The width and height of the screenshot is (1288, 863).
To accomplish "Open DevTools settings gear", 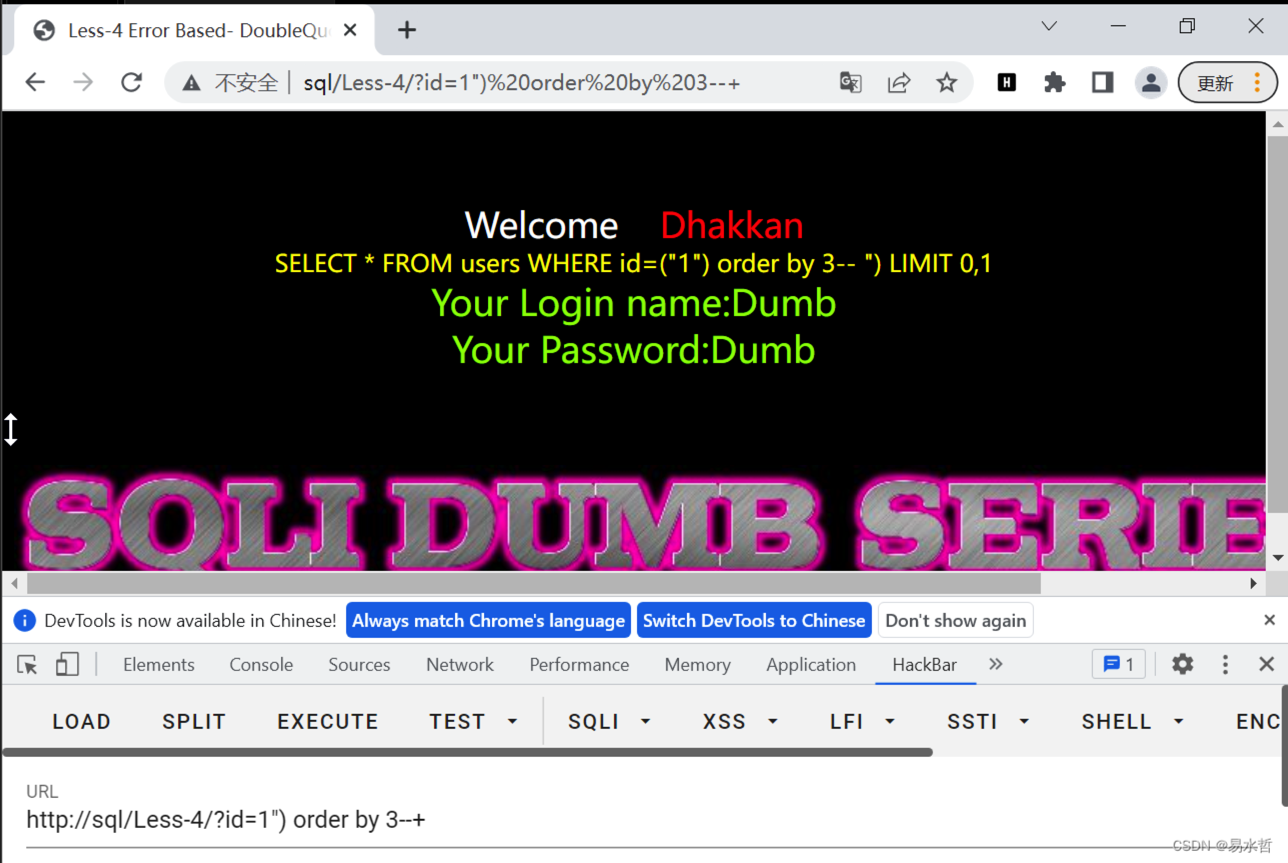I will pyautogui.click(x=1182, y=664).
